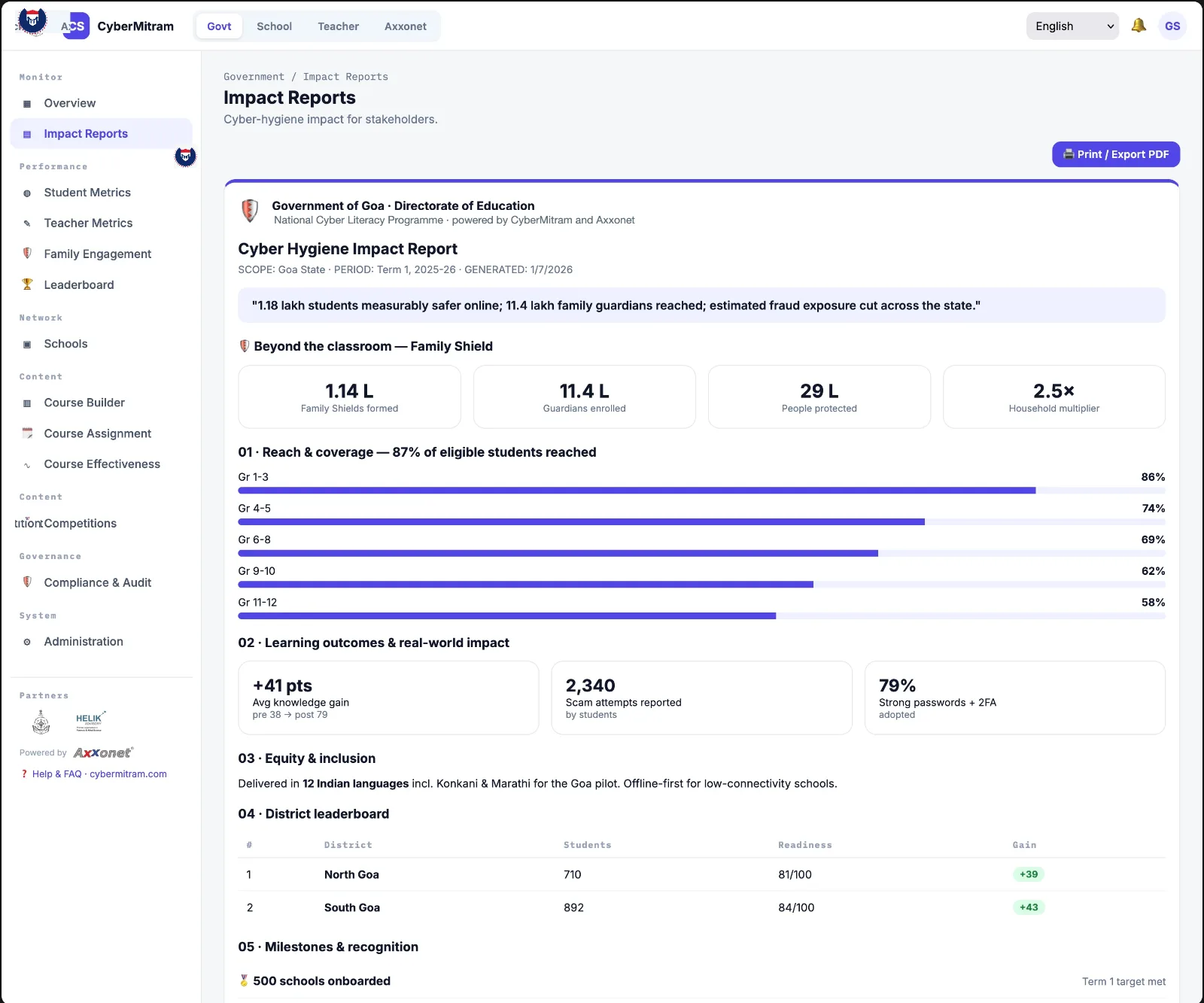Open the GS user avatar menu
The image size is (1204, 1003).
(1172, 26)
